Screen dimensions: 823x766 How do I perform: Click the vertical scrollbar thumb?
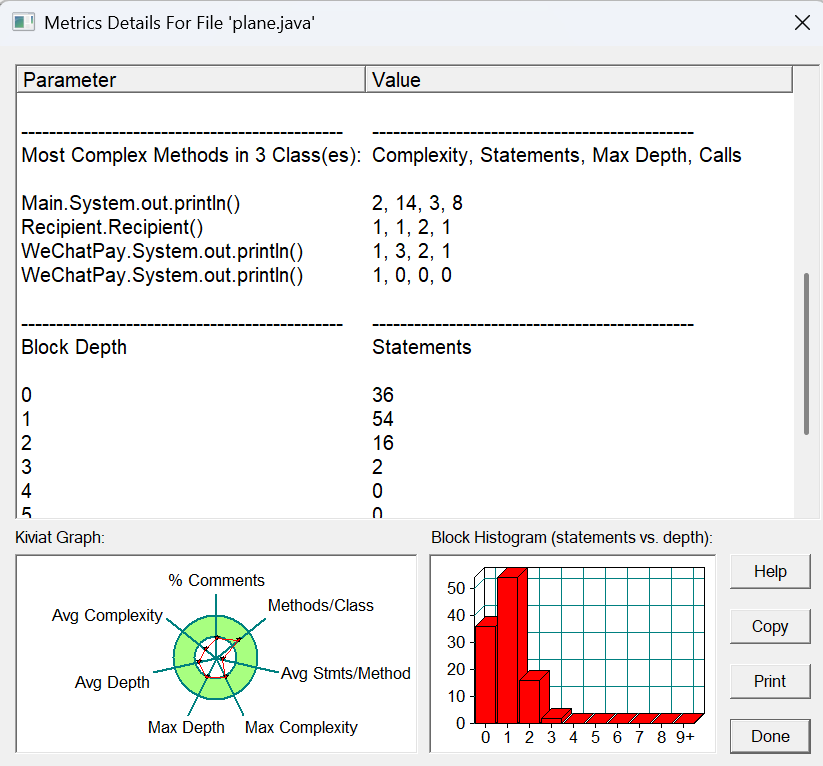click(806, 353)
